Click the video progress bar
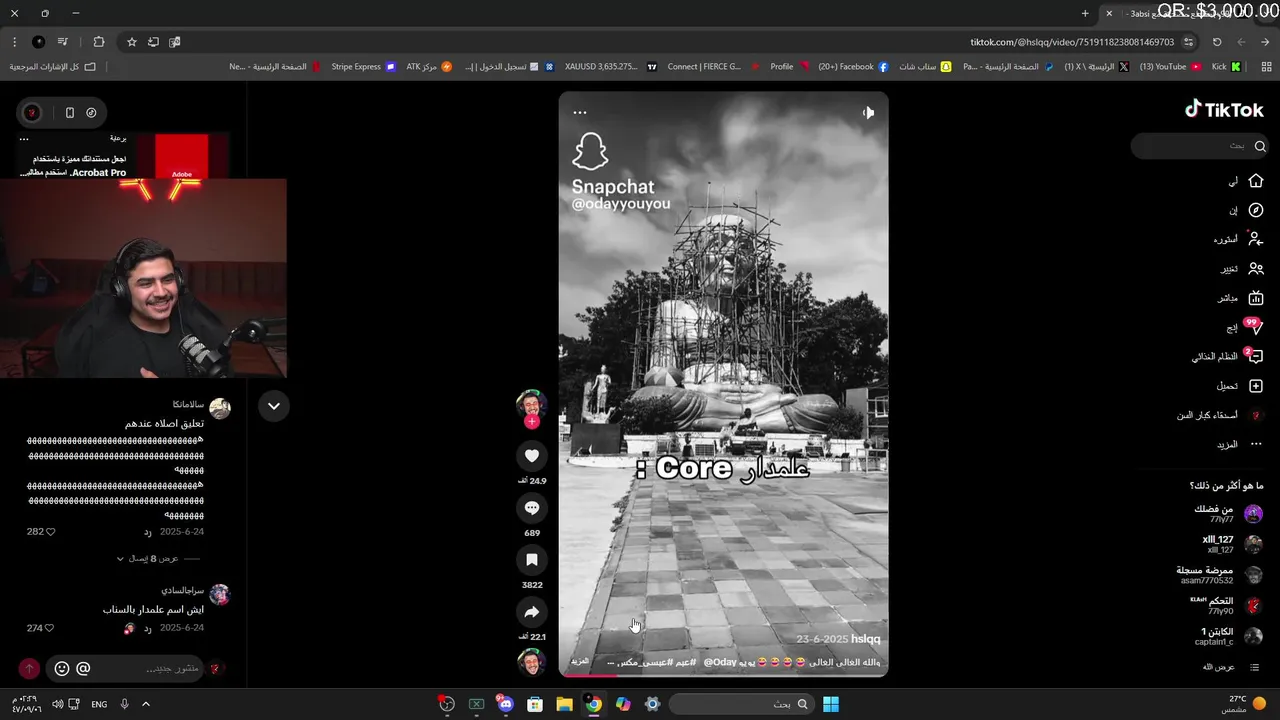1280x720 pixels. 723,675
